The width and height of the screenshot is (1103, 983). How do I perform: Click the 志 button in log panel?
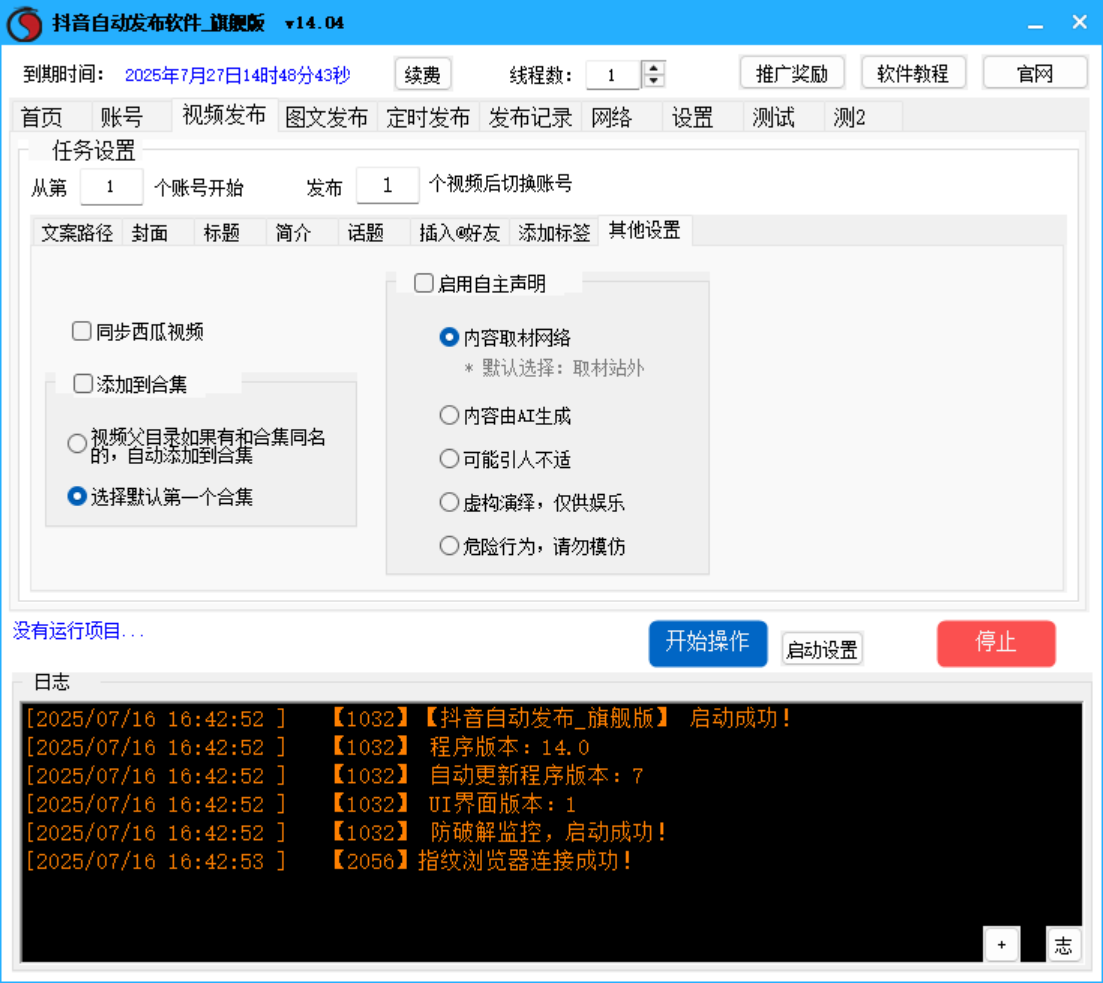click(1063, 944)
